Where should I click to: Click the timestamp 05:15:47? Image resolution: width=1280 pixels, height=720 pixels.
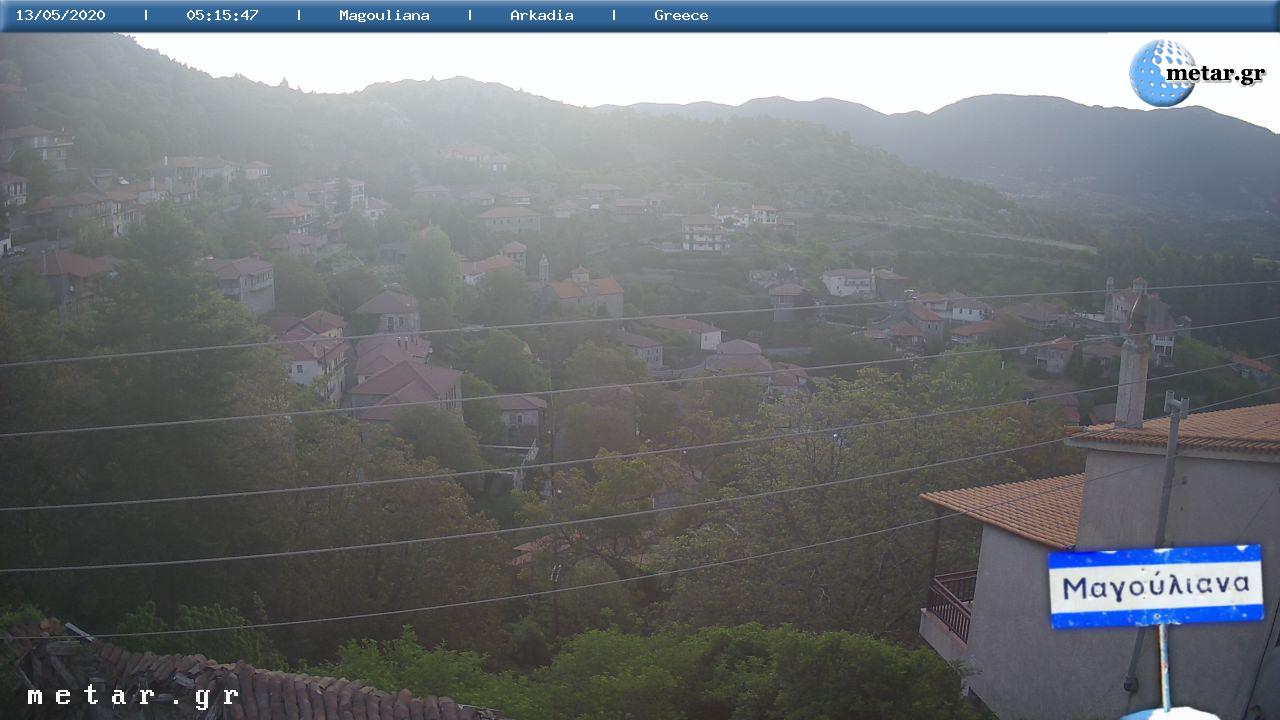[x=222, y=15]
